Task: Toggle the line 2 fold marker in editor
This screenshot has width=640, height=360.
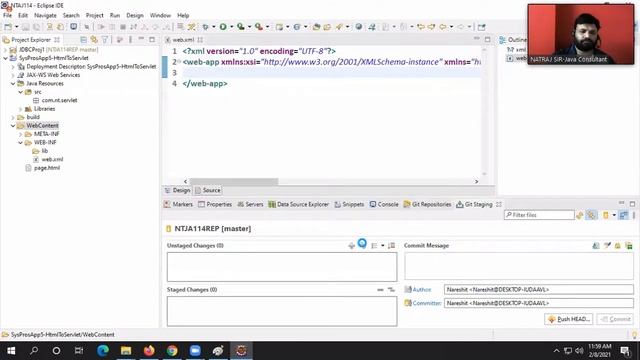Action: click(179, 62)
